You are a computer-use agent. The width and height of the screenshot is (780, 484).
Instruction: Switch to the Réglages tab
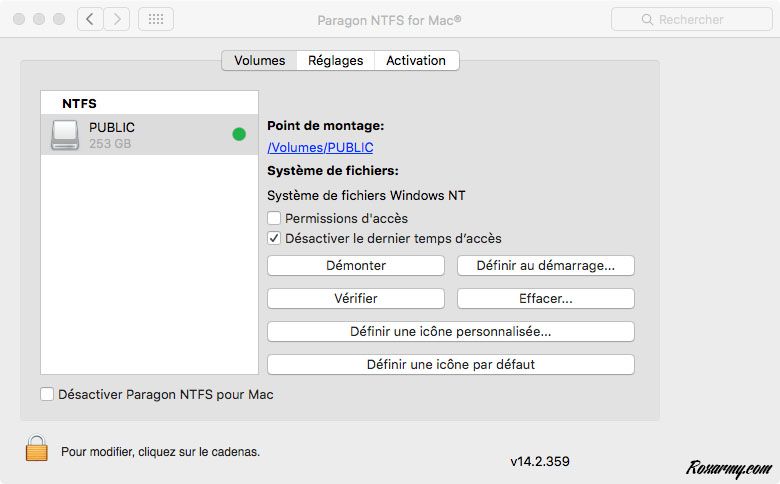click(335, 61)
